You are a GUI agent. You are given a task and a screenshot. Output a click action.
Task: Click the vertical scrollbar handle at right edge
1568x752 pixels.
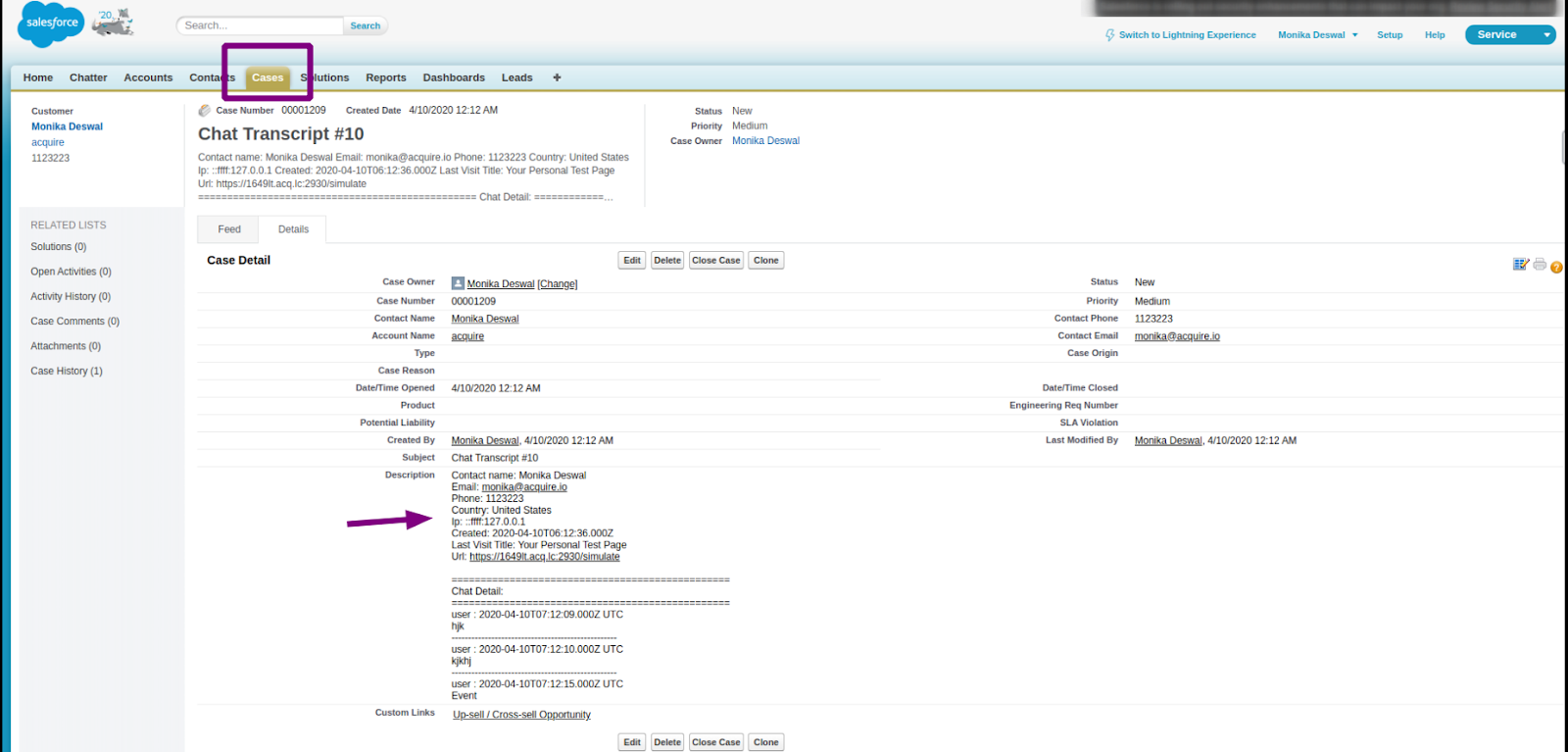click(x=1564, y=147)
